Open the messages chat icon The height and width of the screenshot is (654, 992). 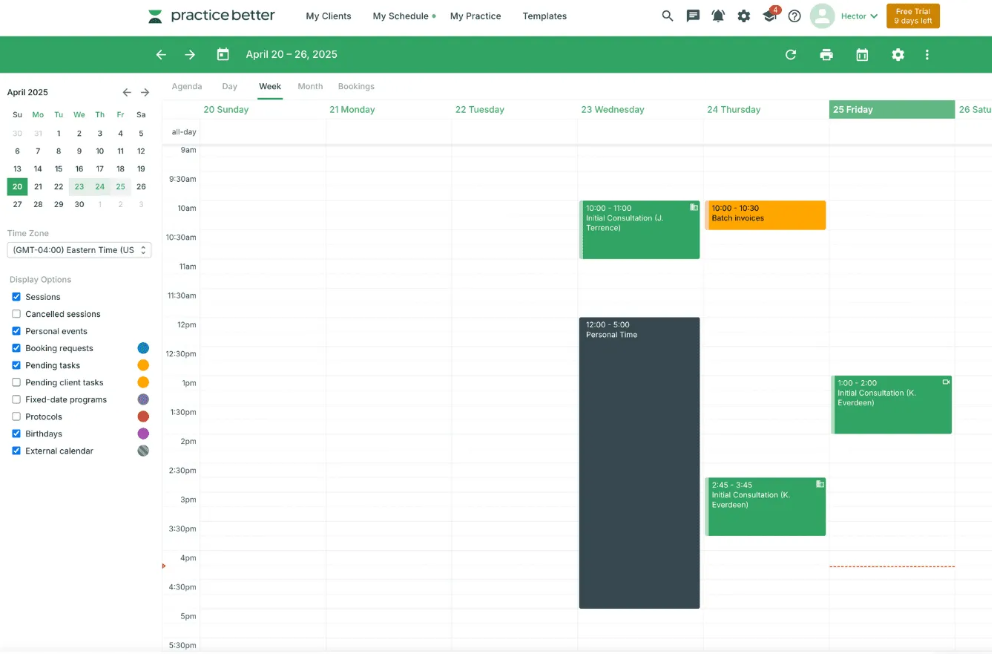(693, 16)
